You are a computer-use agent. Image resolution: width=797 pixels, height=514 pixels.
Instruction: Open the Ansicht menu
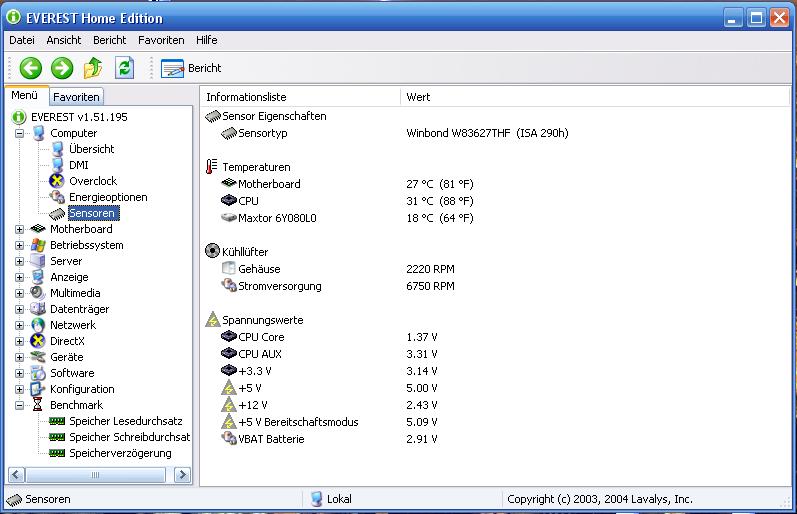(64, 40)
